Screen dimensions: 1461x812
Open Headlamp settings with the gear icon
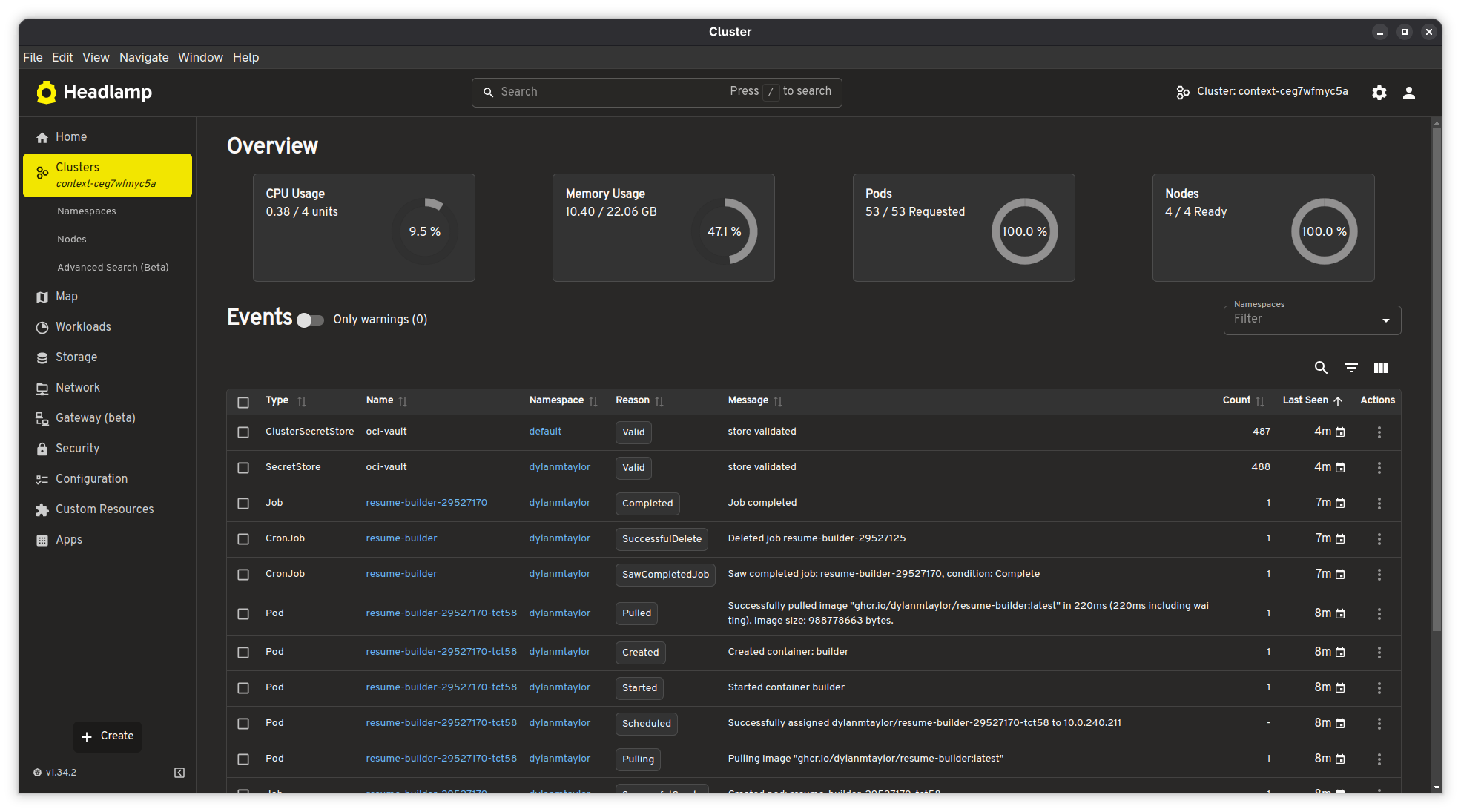(1379, 92)
